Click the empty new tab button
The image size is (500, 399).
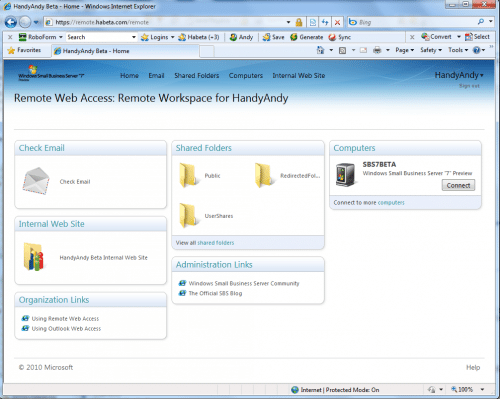[207, 51]
